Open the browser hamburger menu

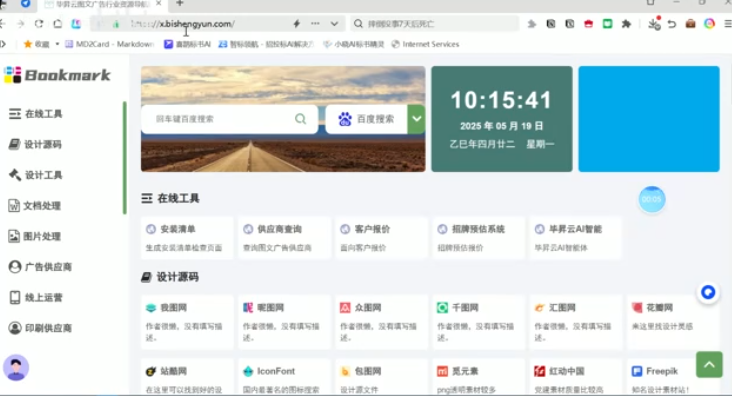pyautogui.click(x=727, y=24)
